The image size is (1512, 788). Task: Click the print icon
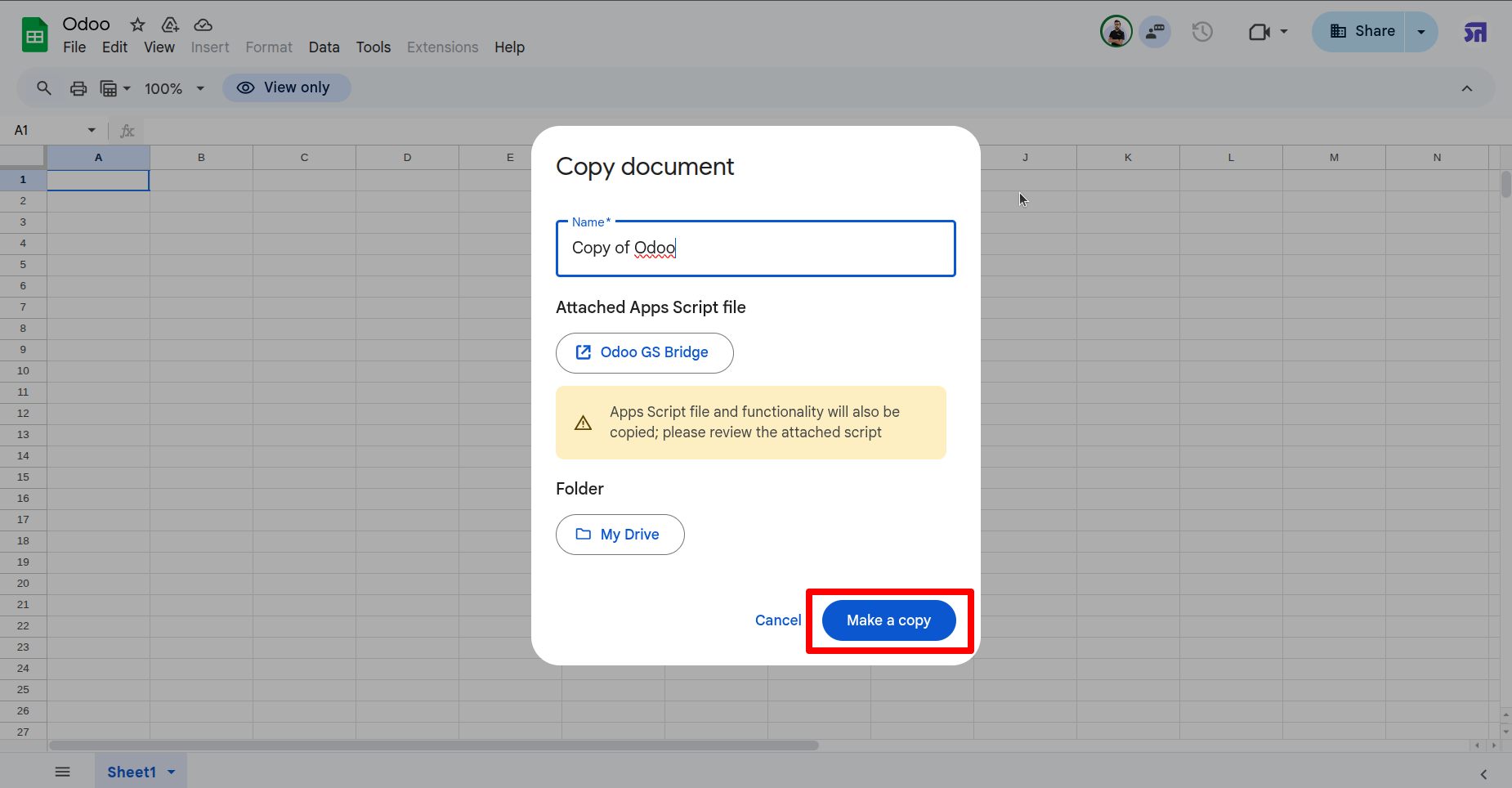pos(78,88)
